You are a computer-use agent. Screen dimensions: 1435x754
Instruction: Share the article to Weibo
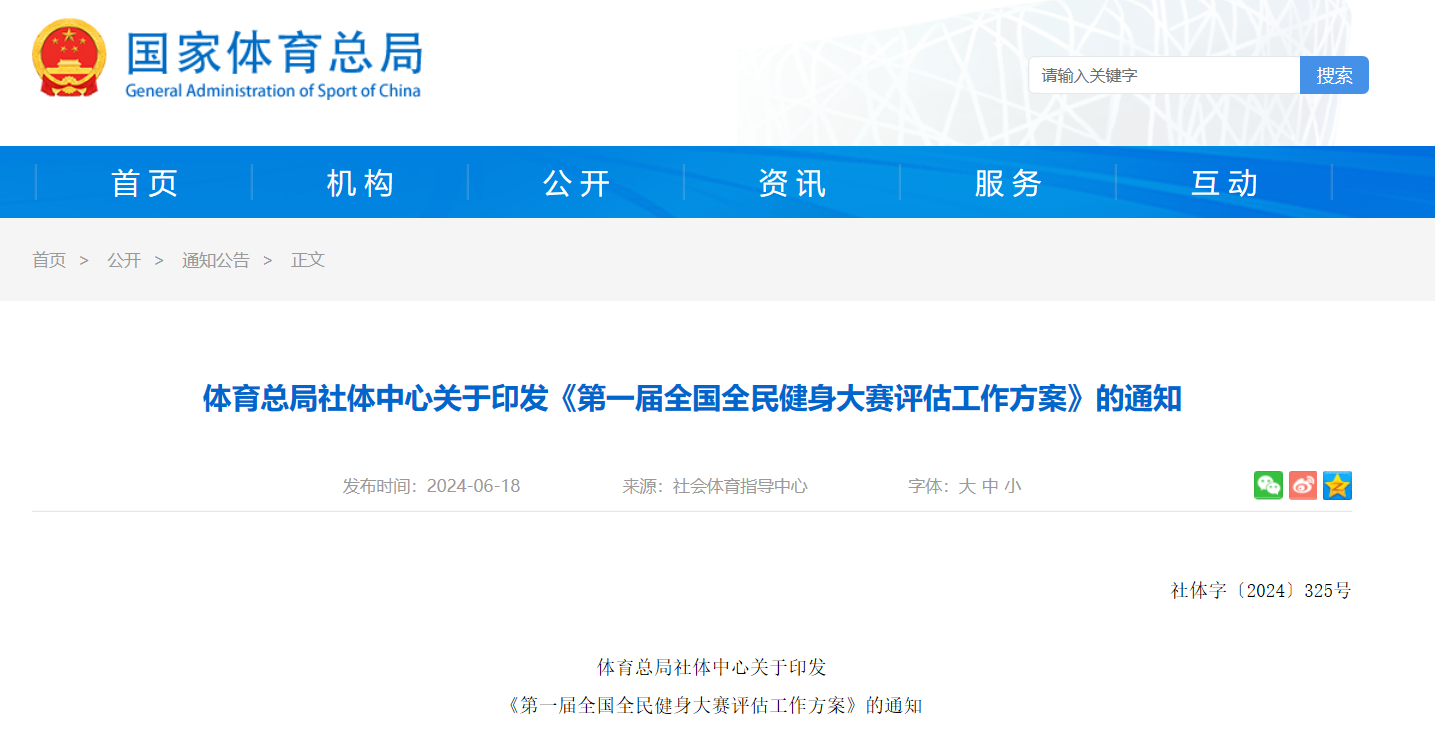click(x=1302, y=485)
